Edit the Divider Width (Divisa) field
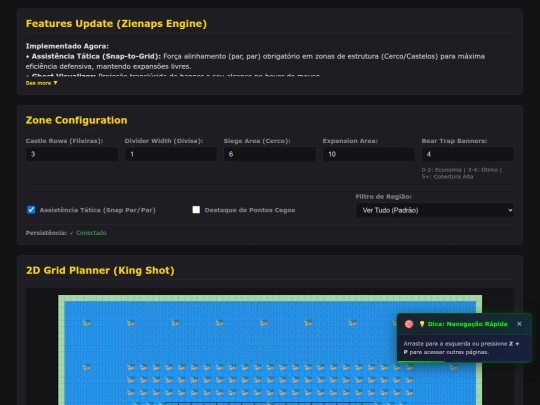The height and width of the screenshot is (405, 540). pos(171,154)
